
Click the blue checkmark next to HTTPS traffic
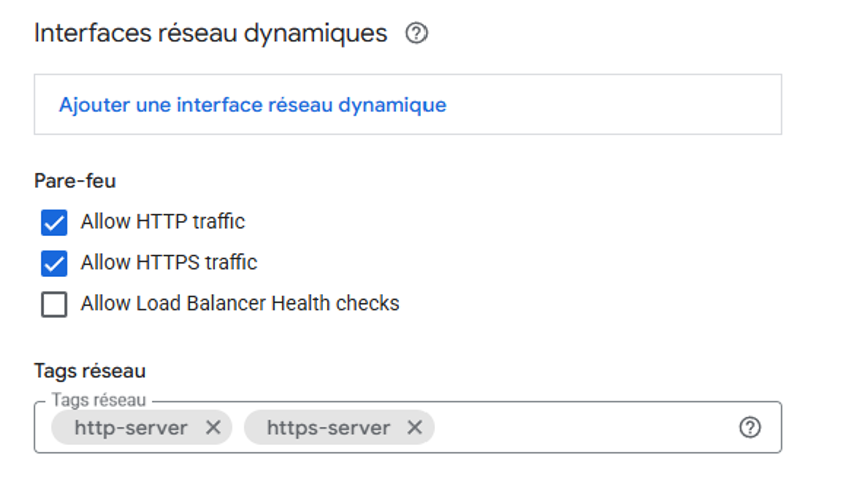click(54, 263)
